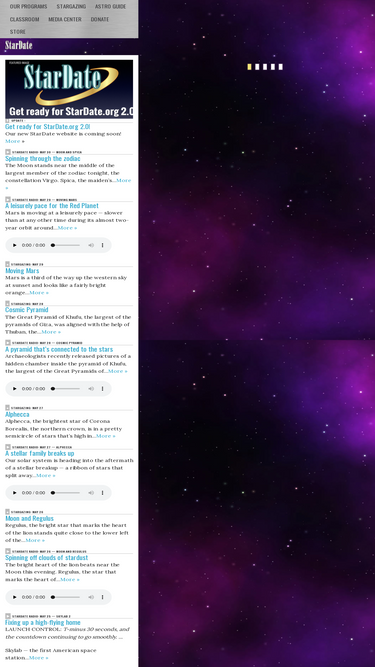Open article A stellar family breaks up
This screenshot has width=375, height=667.
[40, 453]
